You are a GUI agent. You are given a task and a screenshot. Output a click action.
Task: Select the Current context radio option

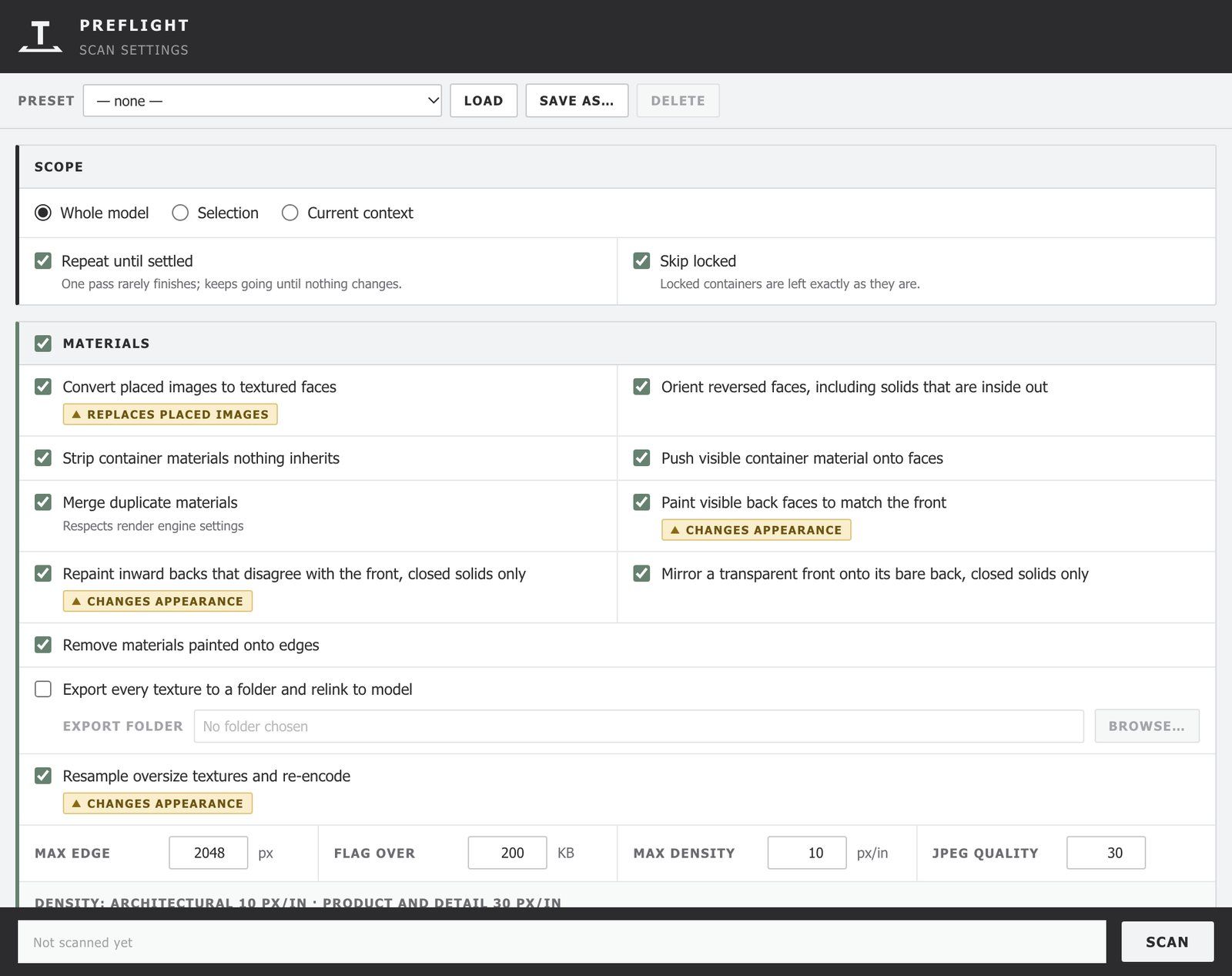click(x=290, y=213)
